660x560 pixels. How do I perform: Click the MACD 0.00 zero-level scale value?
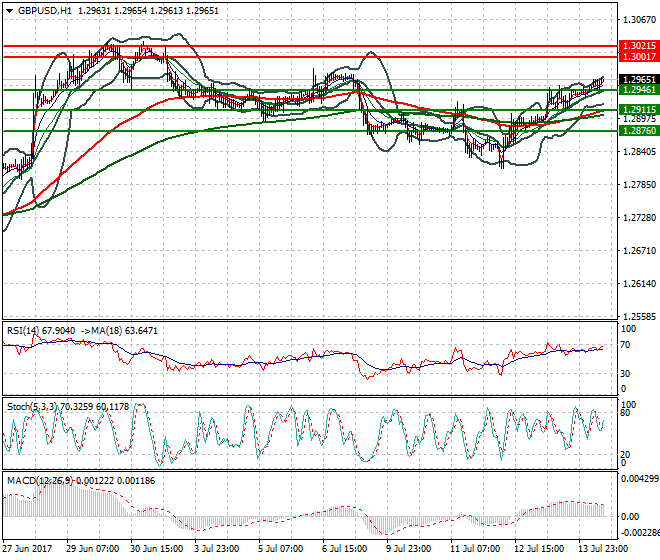[630, 517]
